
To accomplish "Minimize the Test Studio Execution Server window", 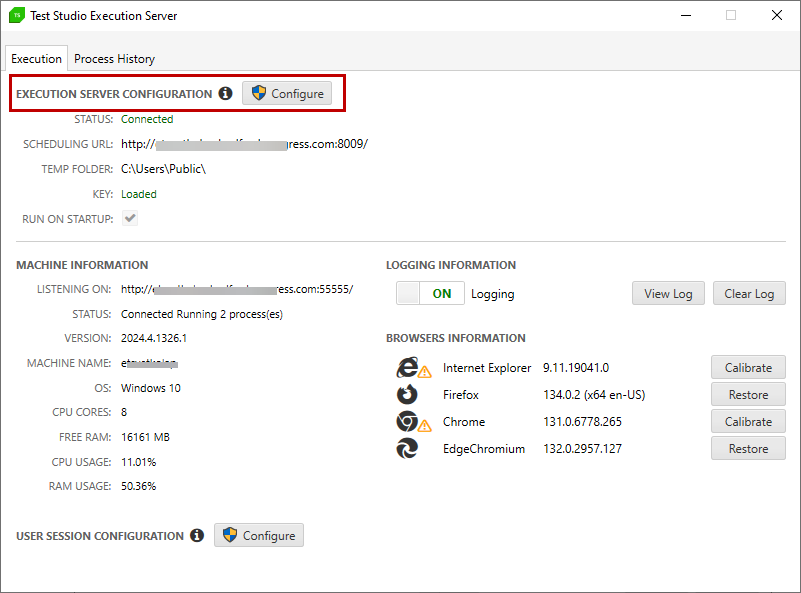I will [x=686, y=15].
